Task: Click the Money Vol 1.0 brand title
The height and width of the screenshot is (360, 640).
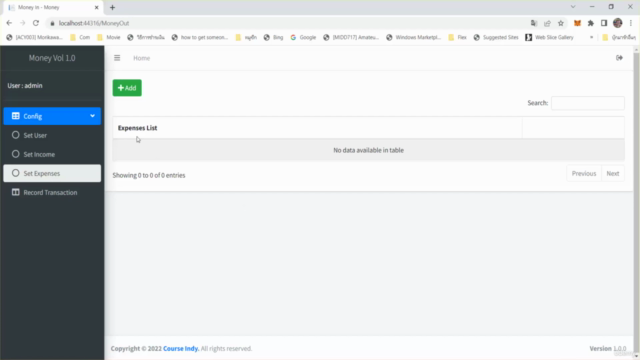Action: (52, 58)
